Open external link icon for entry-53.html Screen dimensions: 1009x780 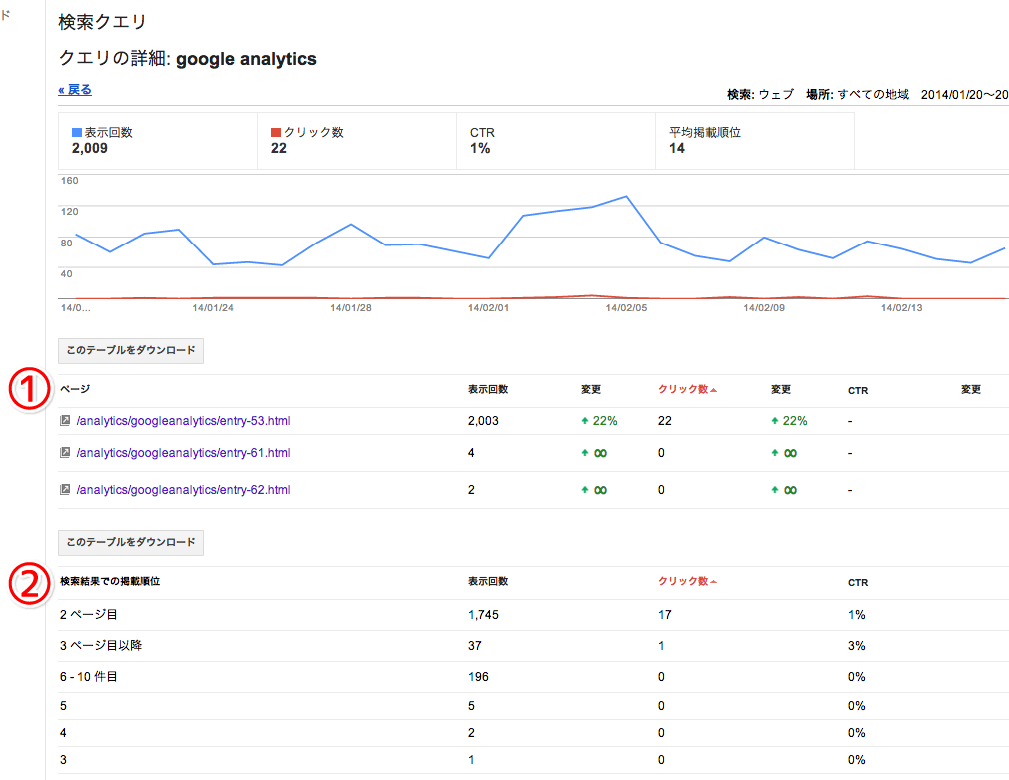pos(64,420)
